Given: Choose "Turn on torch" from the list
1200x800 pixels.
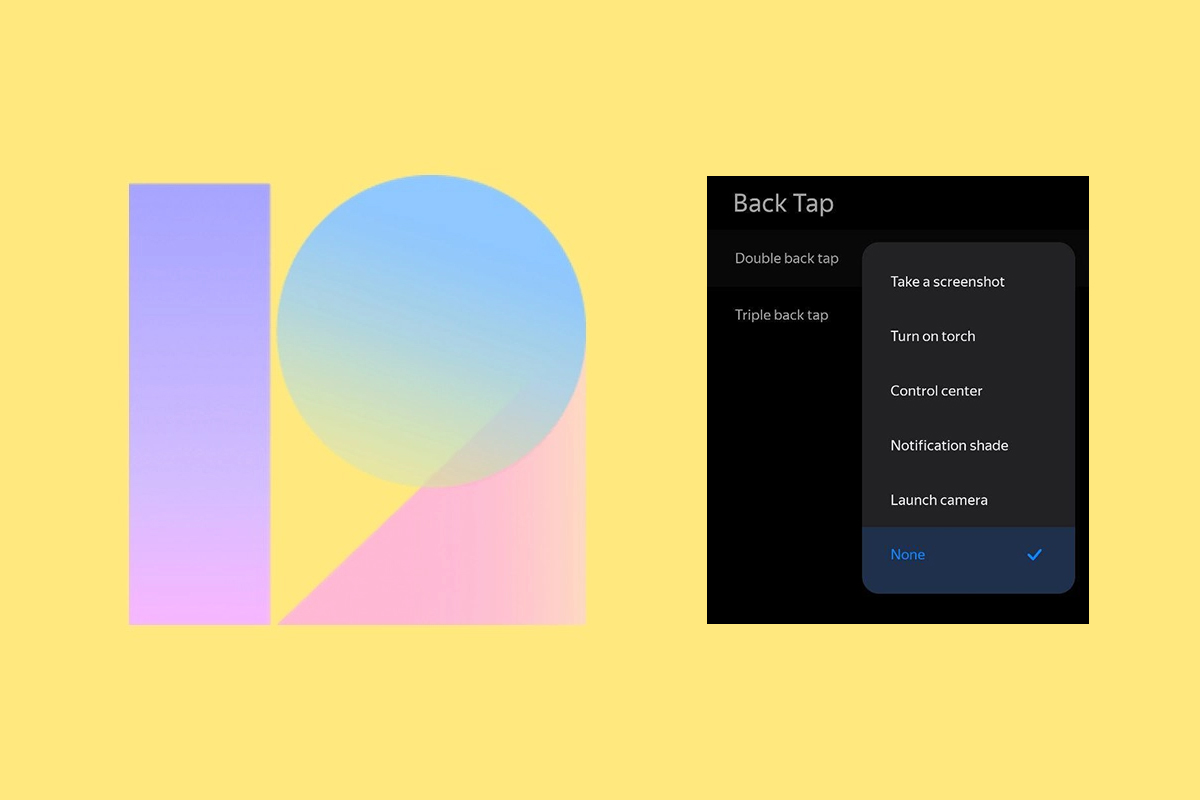Looking at the screenshot, I should [x=968, y=336].
